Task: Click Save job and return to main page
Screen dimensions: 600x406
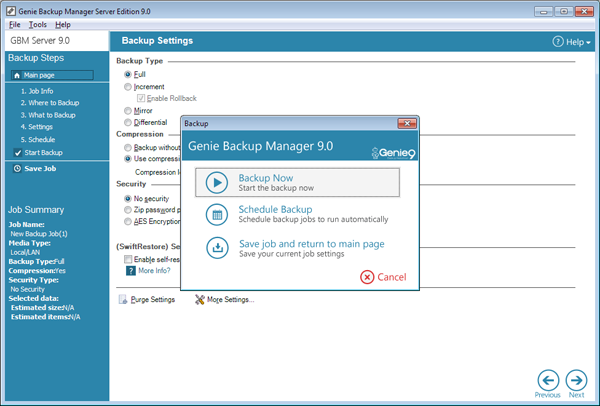Action: point(312,244)
